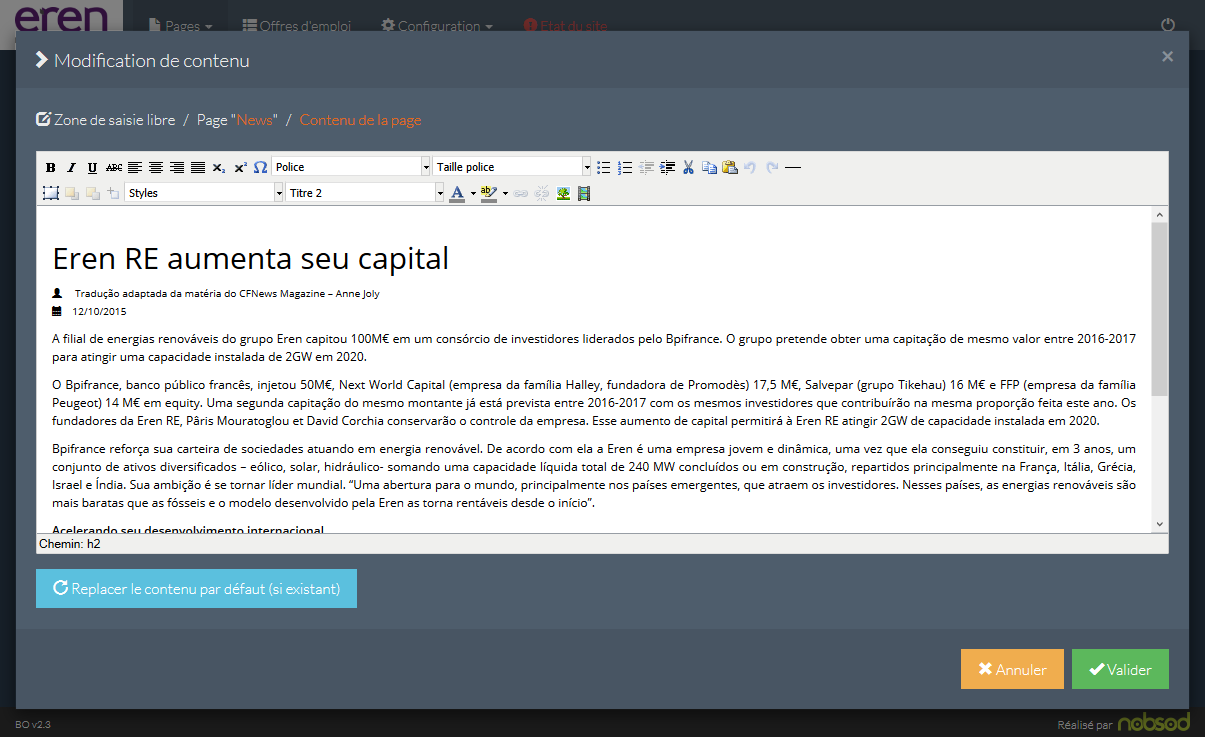Open the Styles dropdown
The height and width of the screenshot is (737, 1205).
pyautogui.click(x=205, y=193)
